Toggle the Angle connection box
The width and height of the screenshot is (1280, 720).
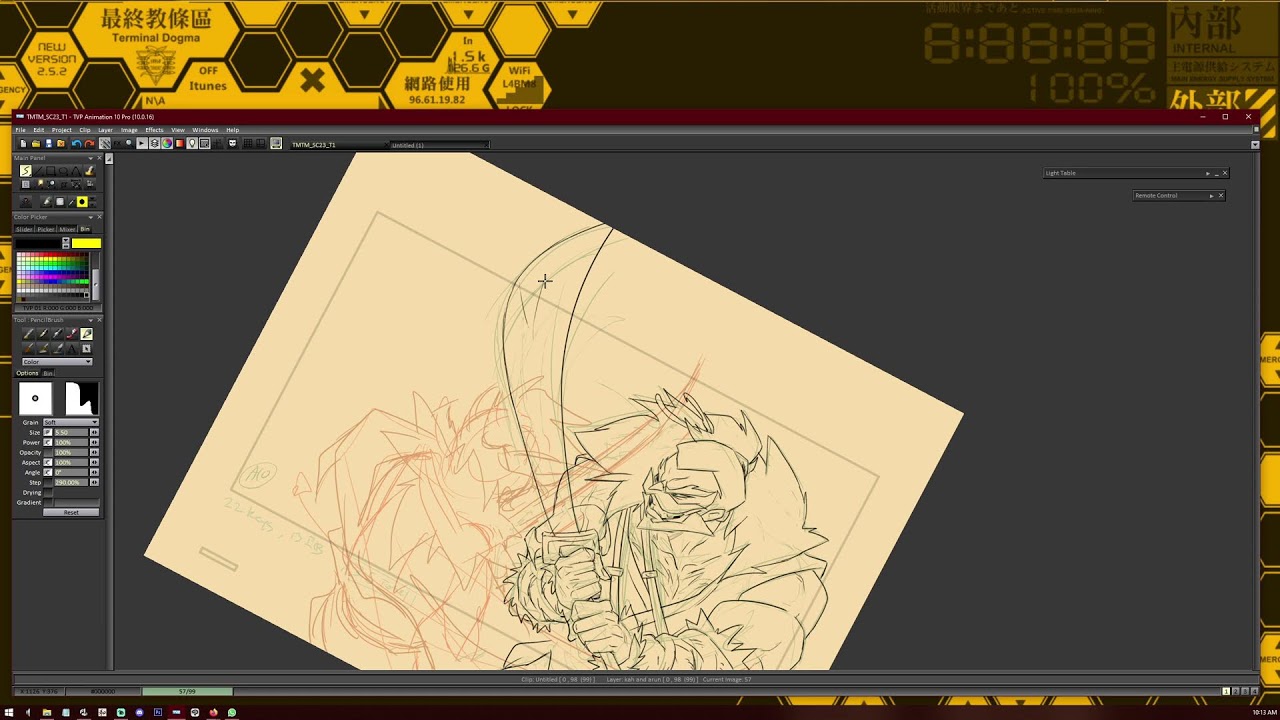[47, 472]
